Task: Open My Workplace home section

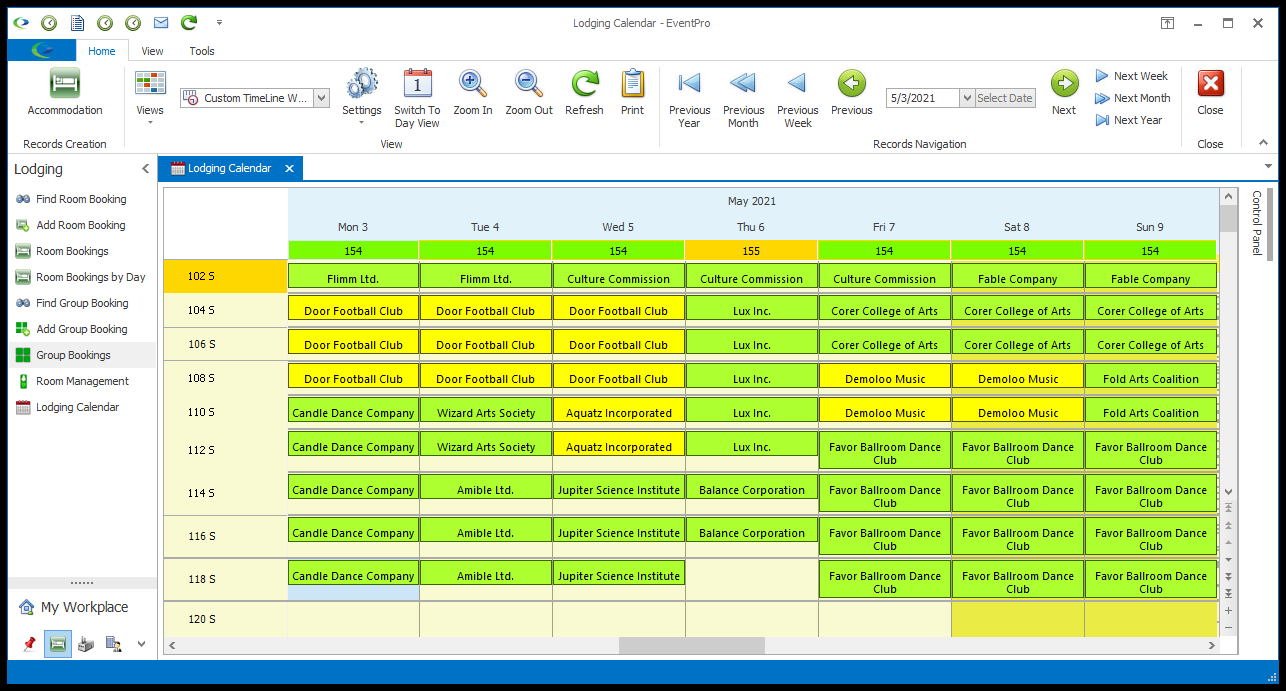Action: tap(74, 607)
